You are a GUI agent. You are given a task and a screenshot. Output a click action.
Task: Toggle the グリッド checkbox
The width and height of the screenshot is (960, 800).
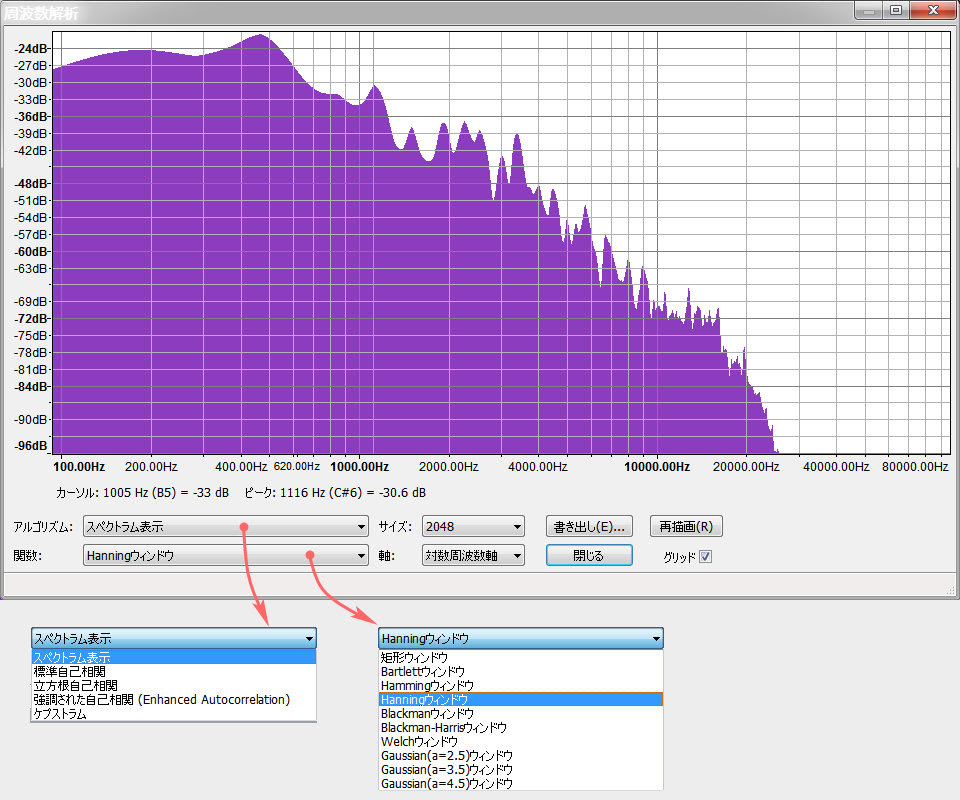tap(705, 556)
